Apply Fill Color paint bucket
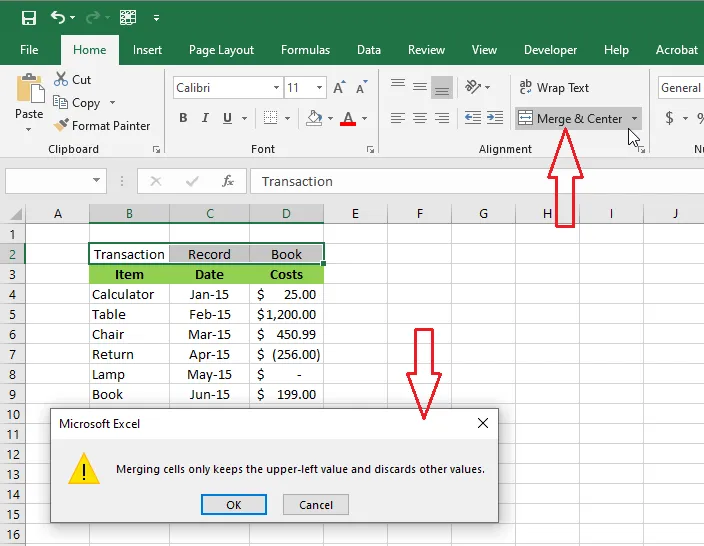The image size is (704, 546). [x=314, y=118]
